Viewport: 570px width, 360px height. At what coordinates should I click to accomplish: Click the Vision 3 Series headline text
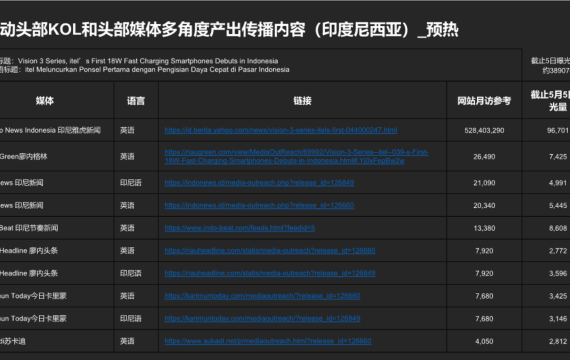click(x=148, y=61)
